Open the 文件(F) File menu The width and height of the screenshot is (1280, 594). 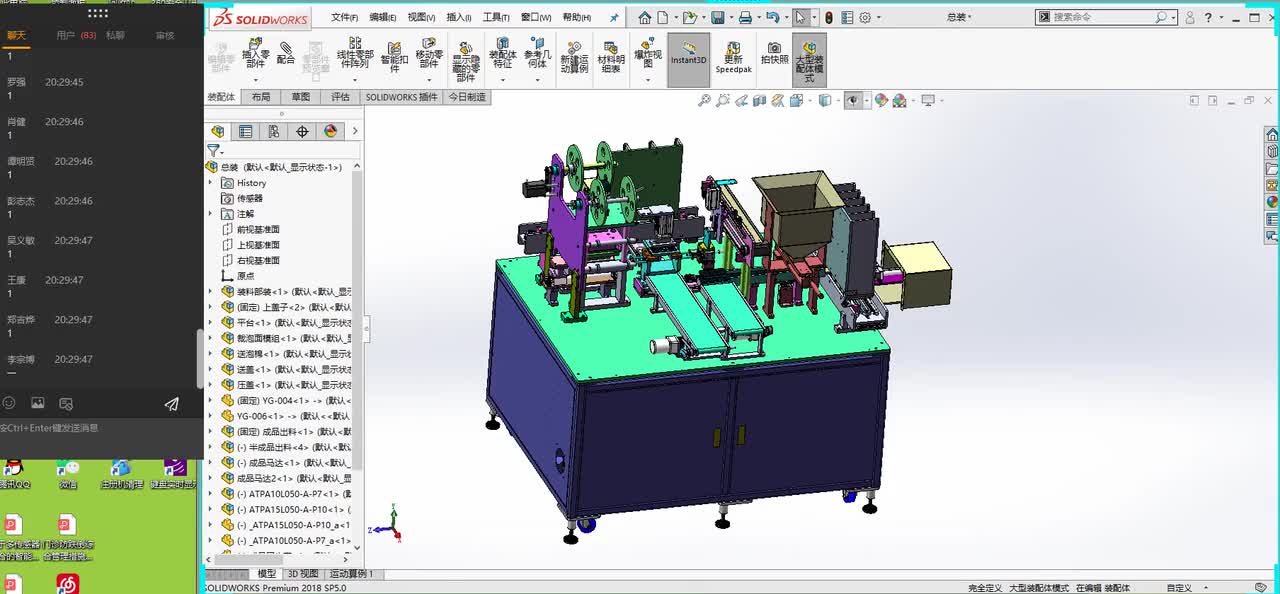click(344, 17)
